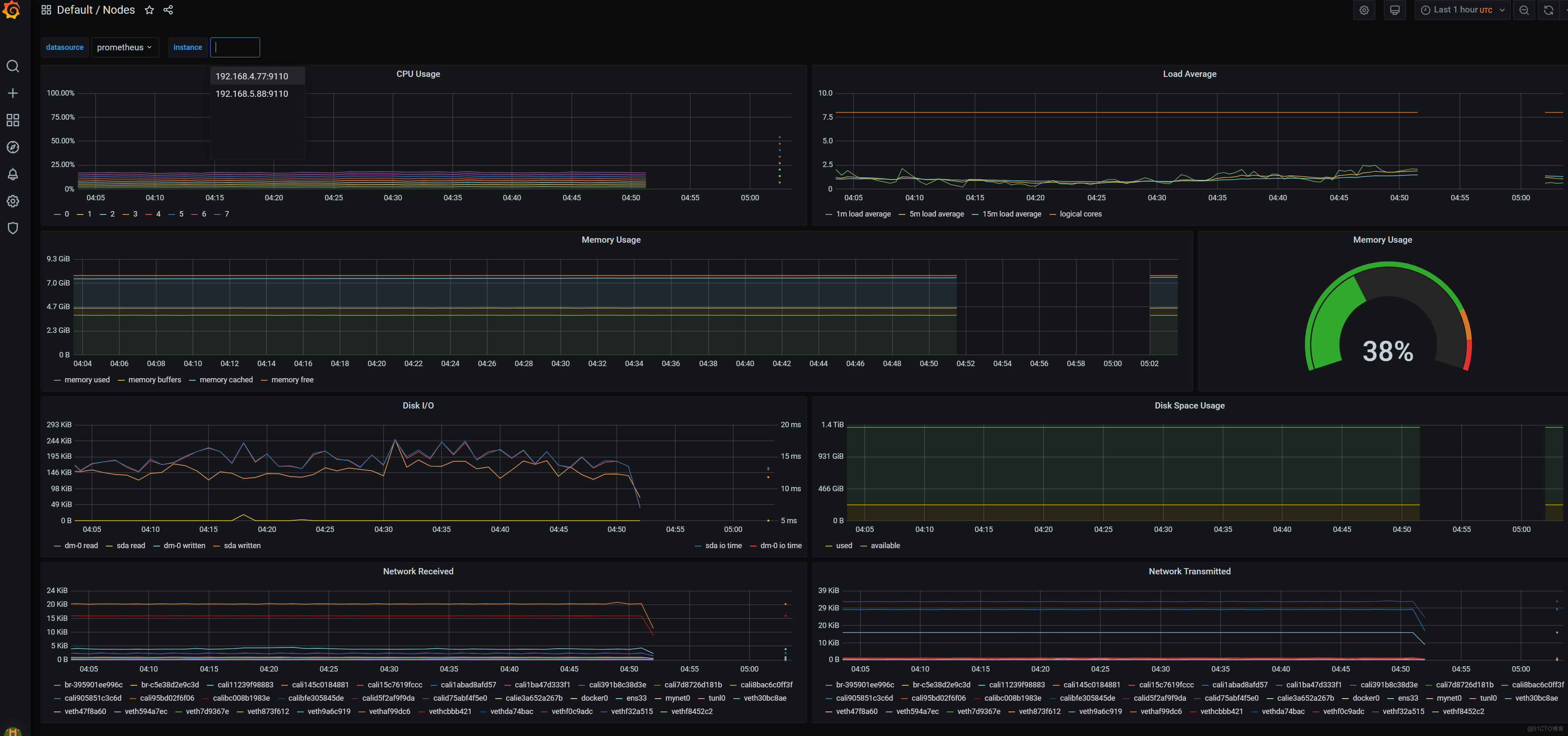Image resolution: width=1568 pixels, height=736 pixels.
Task: Toggle memory cached legend series
Action: (226, 380)
